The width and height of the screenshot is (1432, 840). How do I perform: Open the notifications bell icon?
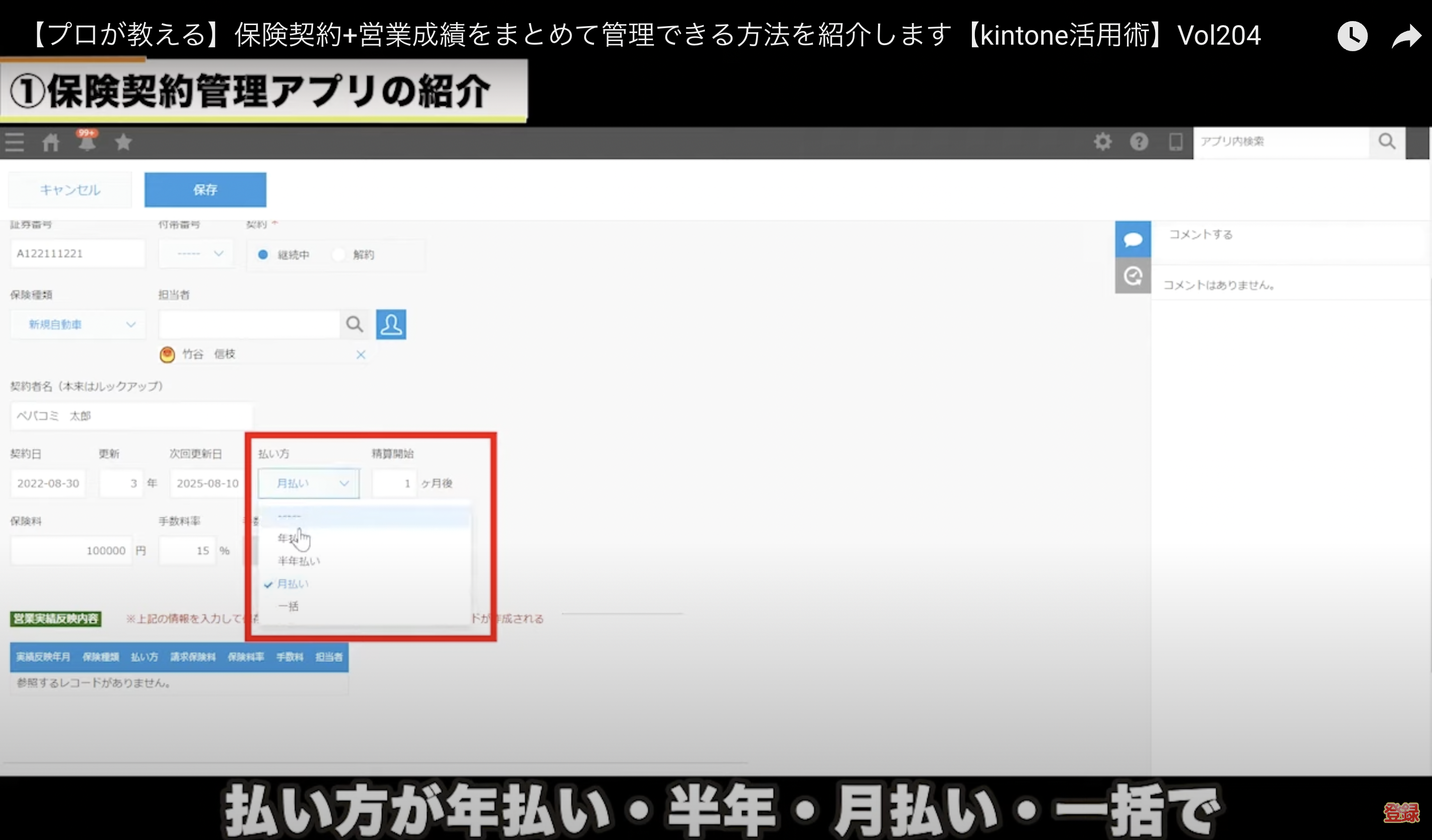[x=87, y=141]
